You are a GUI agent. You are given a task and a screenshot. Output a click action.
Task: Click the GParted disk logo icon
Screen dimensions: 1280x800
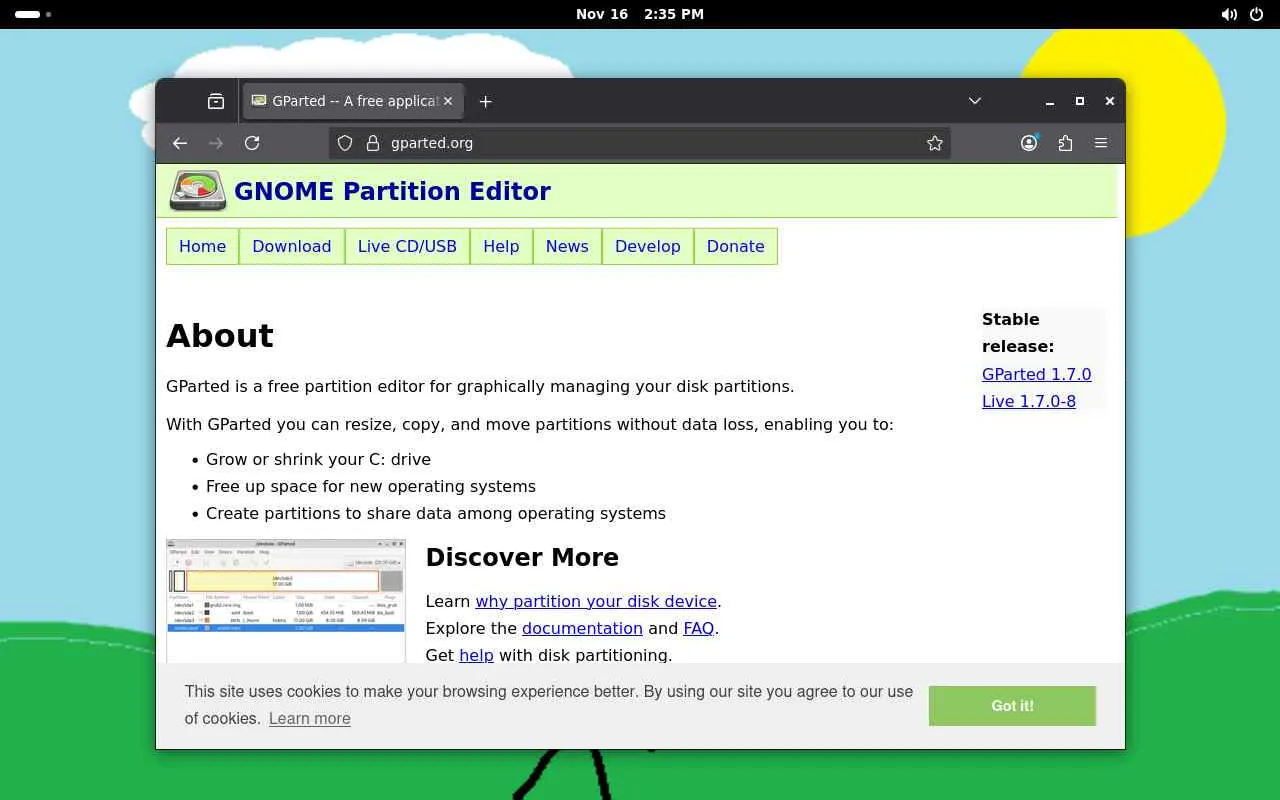click(x=198, y=190)
